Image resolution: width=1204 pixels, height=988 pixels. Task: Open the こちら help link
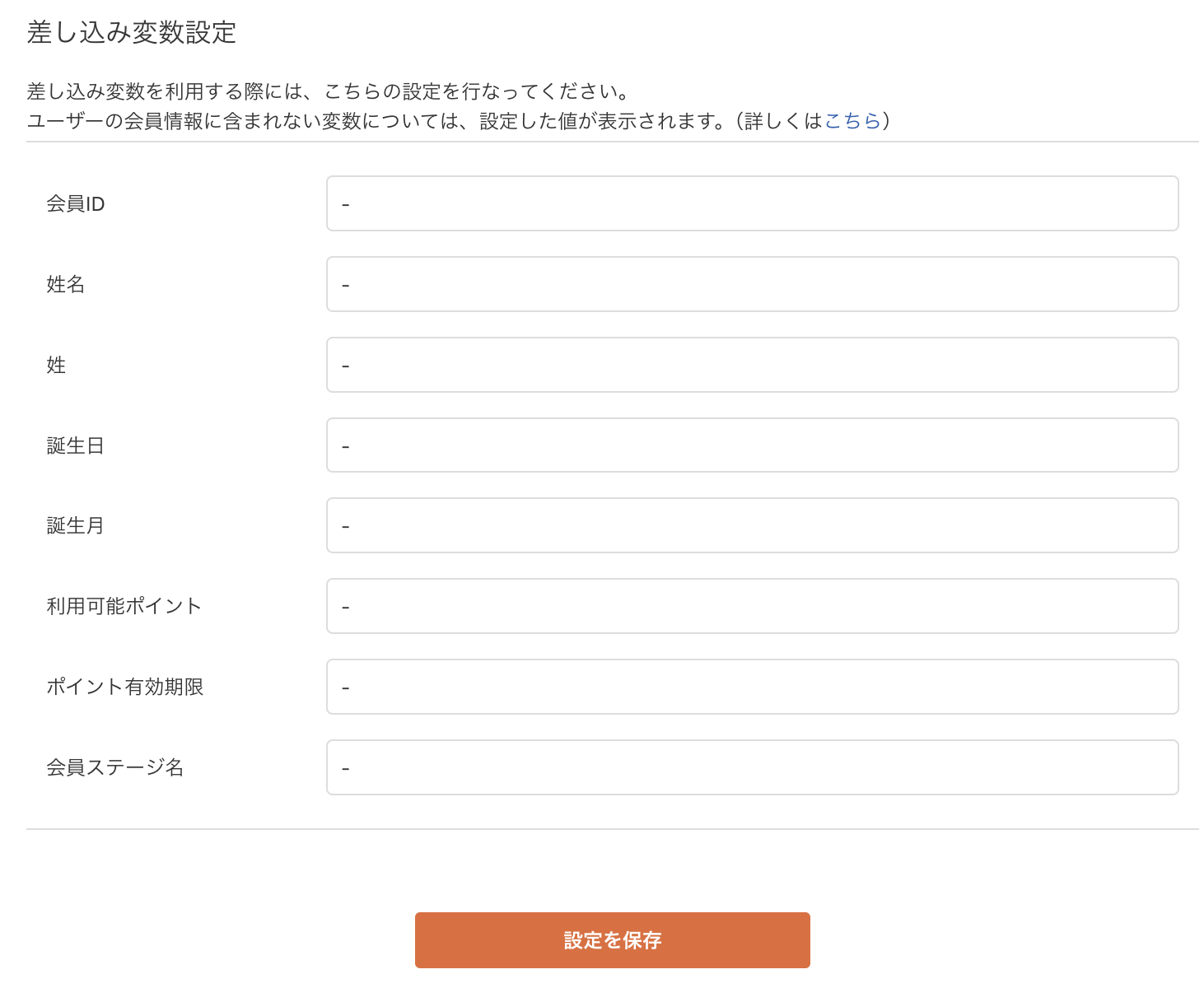(x=853, y=120)
